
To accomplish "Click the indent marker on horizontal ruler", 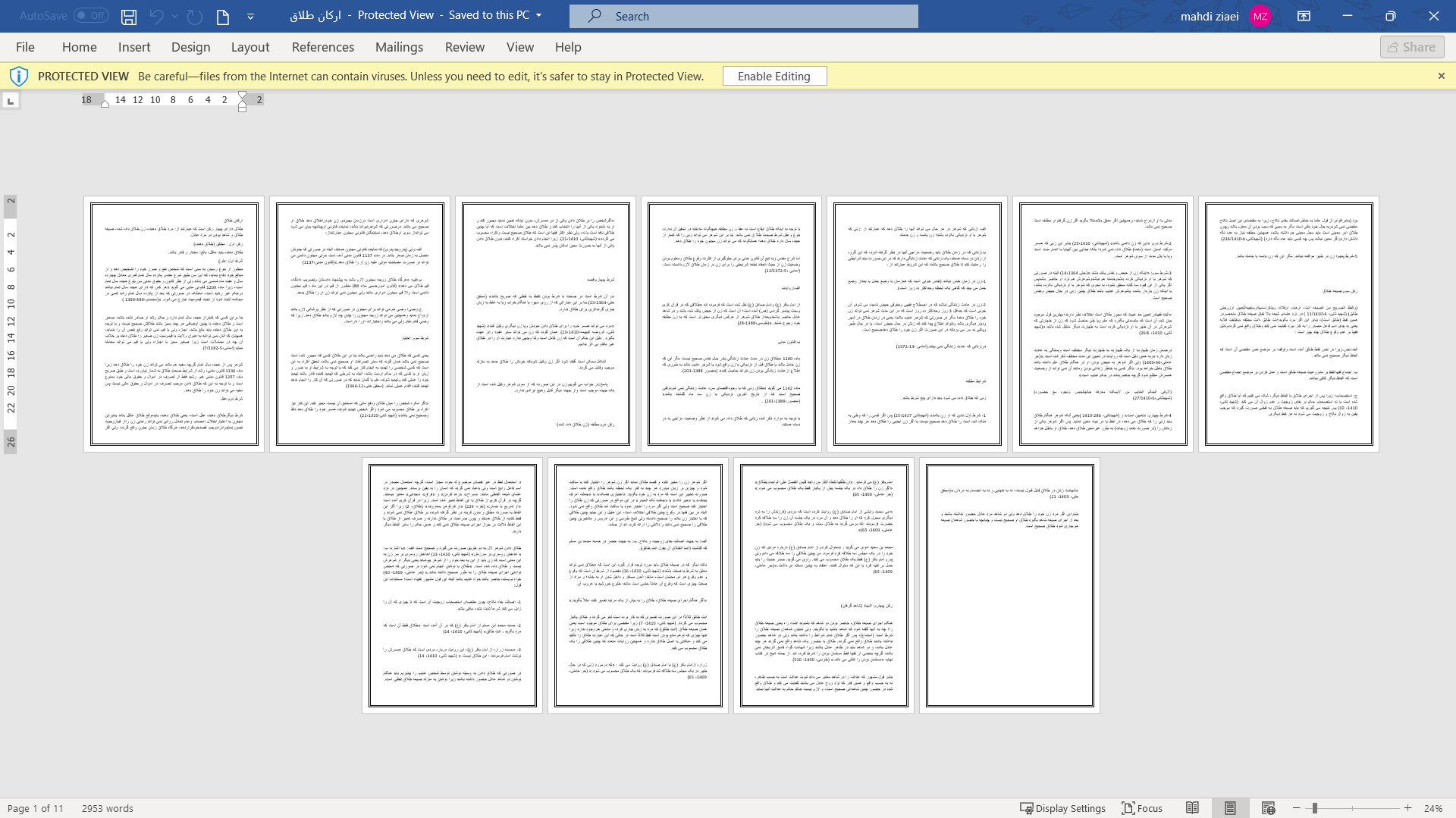I will (x=242, y=102).
